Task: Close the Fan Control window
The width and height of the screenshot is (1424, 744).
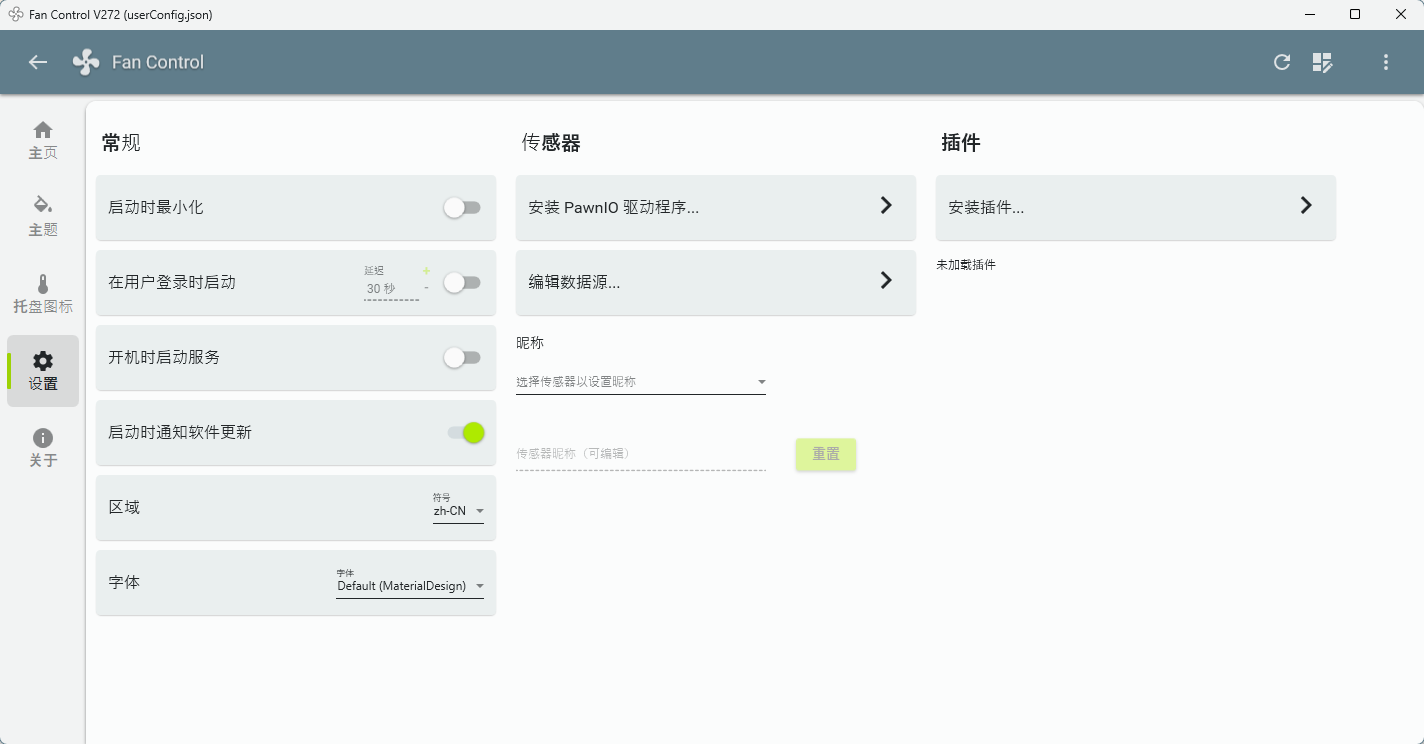Action: 1400,14
